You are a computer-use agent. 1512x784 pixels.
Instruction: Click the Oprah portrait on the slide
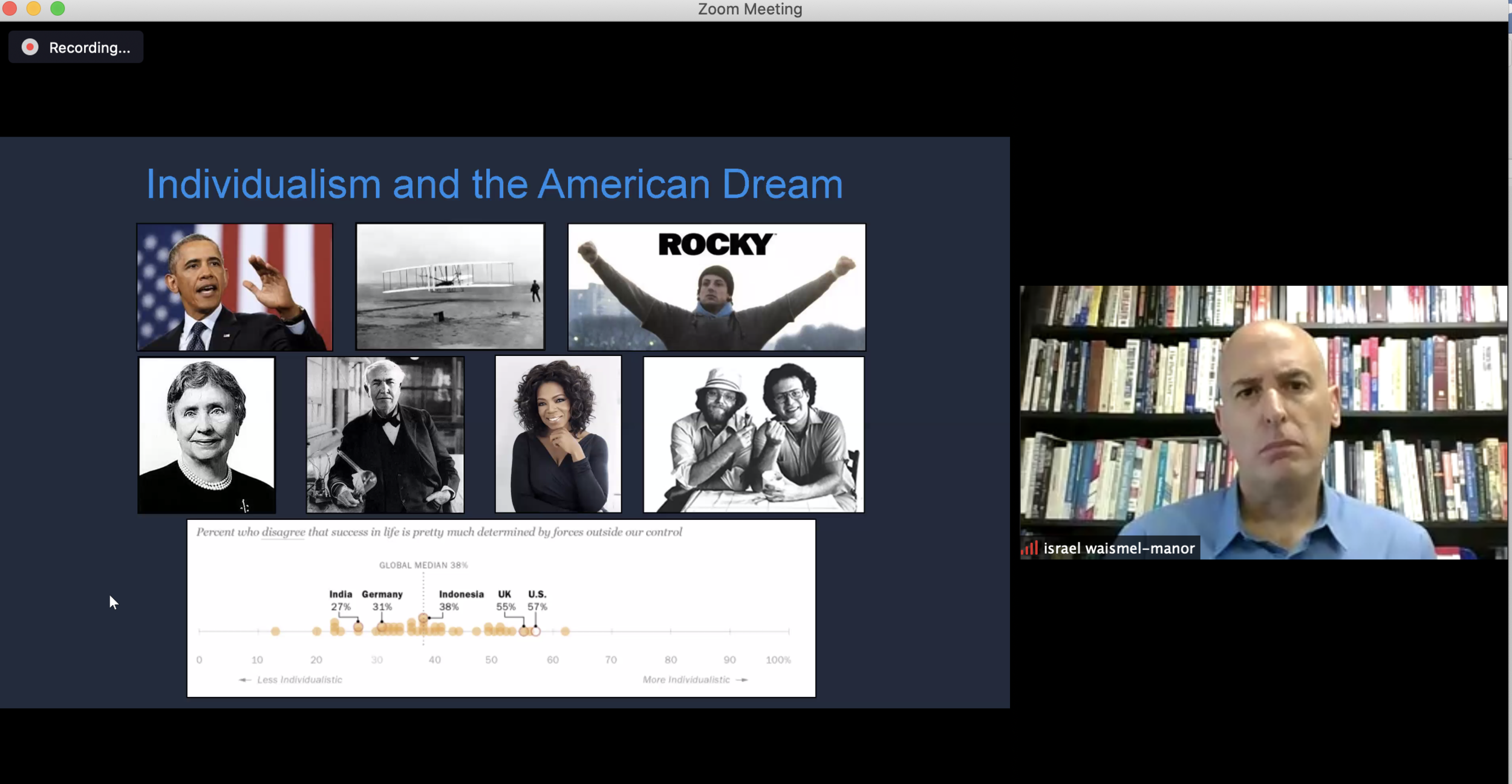click(x=558, y=434)
